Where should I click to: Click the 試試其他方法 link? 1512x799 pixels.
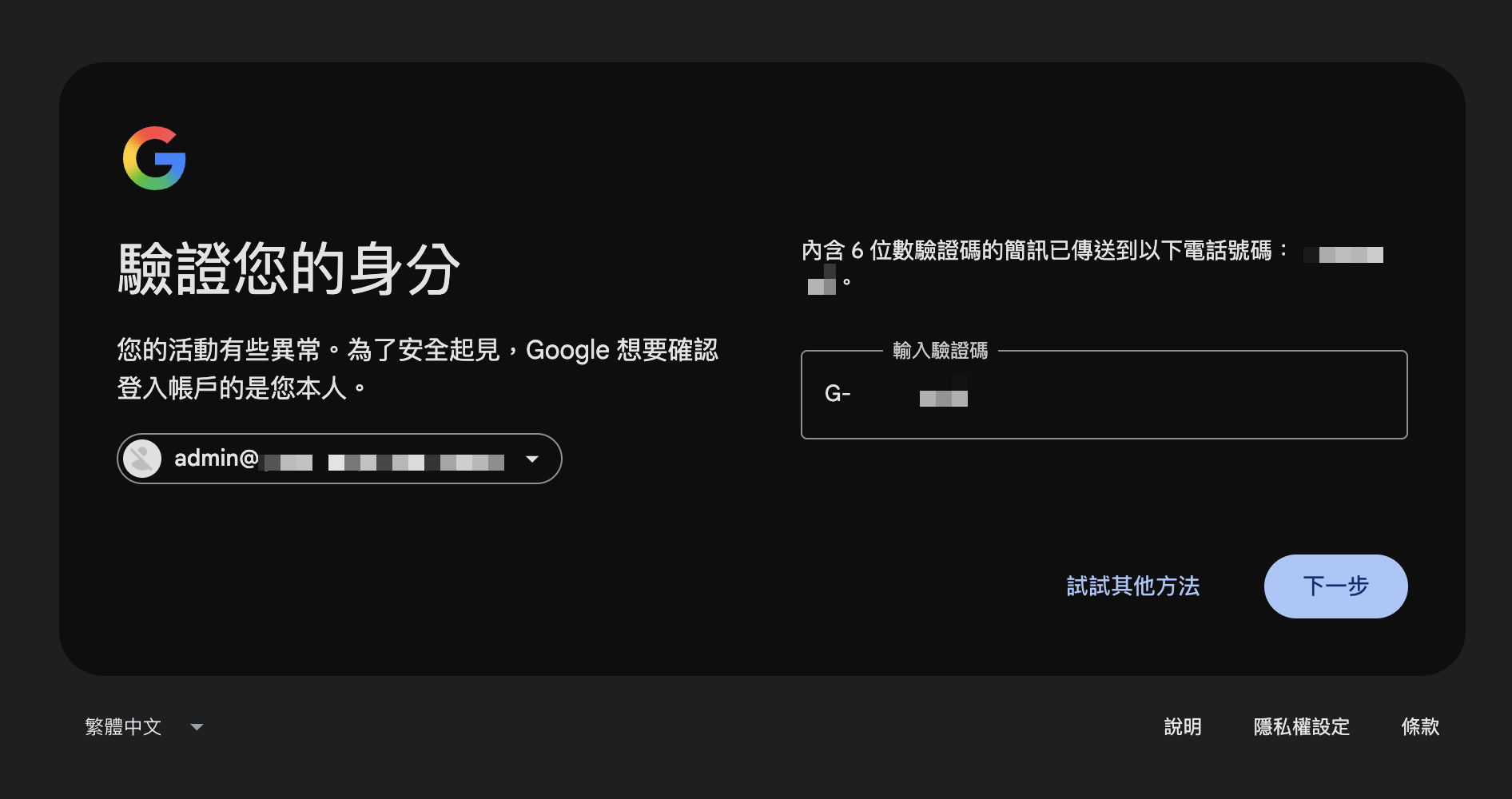(1133, 586)
